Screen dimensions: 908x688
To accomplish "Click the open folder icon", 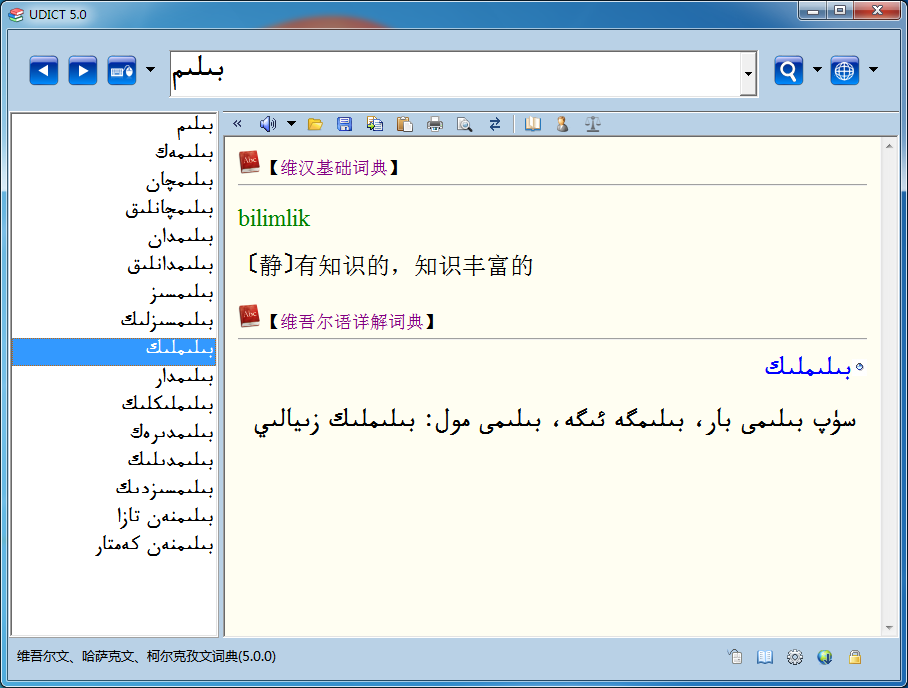I will [x=315, y=124].
